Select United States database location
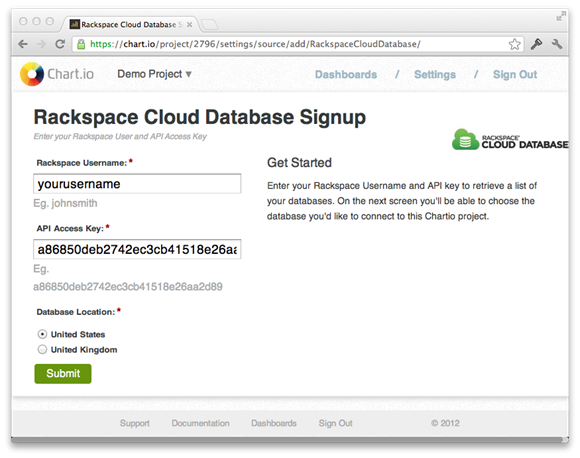 click(x=42, y=334)
